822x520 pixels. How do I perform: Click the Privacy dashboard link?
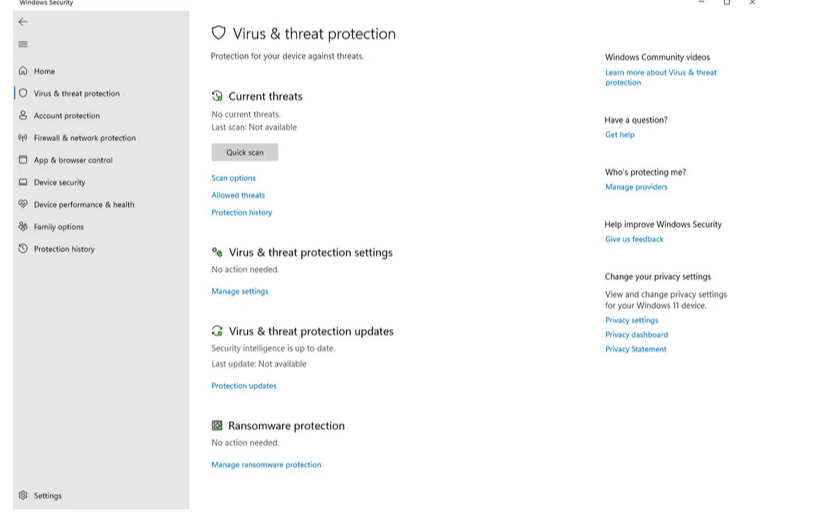pyautogui.click(x=636, y=335)
